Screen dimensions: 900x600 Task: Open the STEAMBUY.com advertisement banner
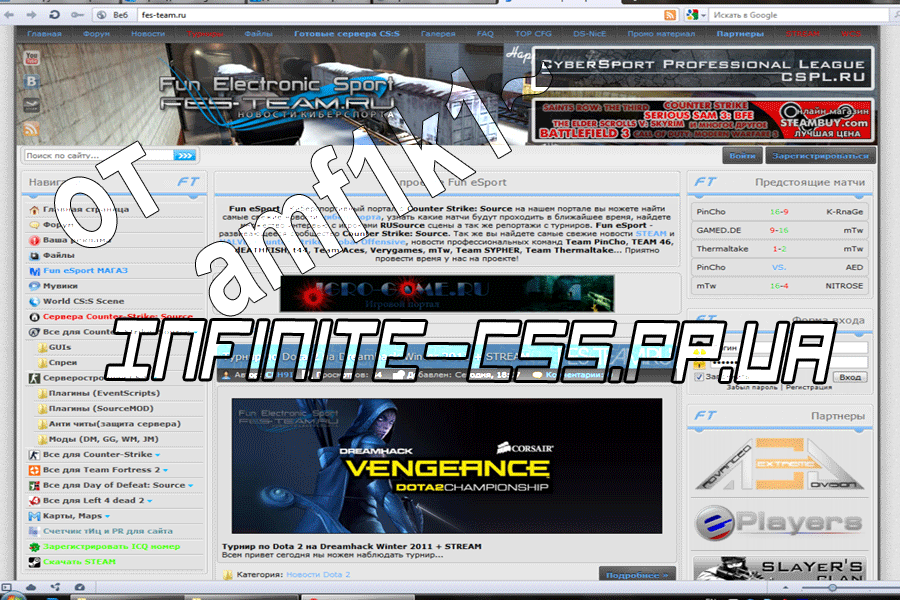[703, 121]
